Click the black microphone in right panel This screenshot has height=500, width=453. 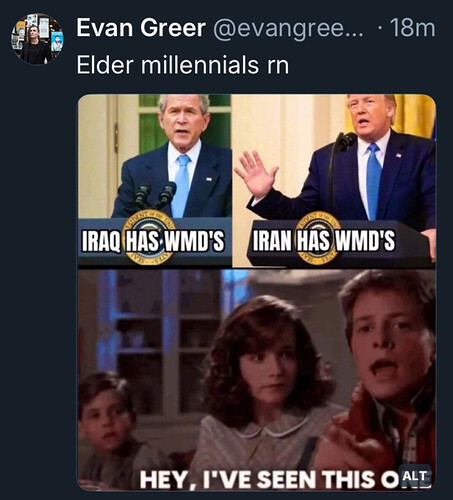[344, 142]
